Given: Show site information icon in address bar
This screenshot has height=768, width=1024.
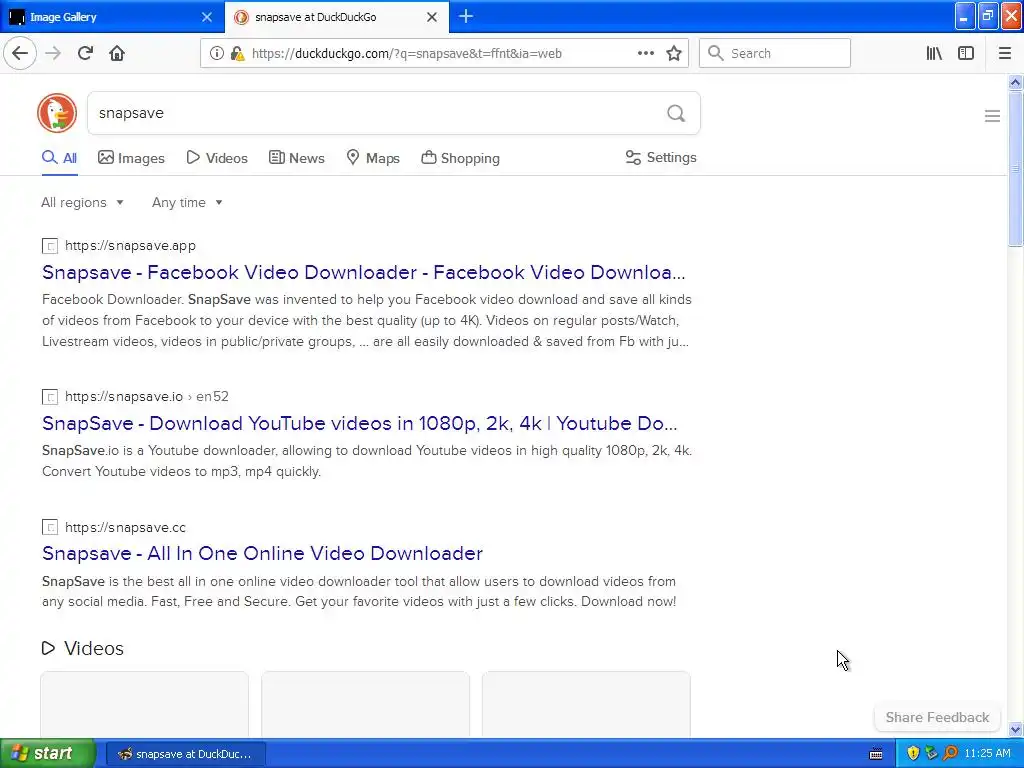Looking at the screenshot, I should click(x=216, y=54).
